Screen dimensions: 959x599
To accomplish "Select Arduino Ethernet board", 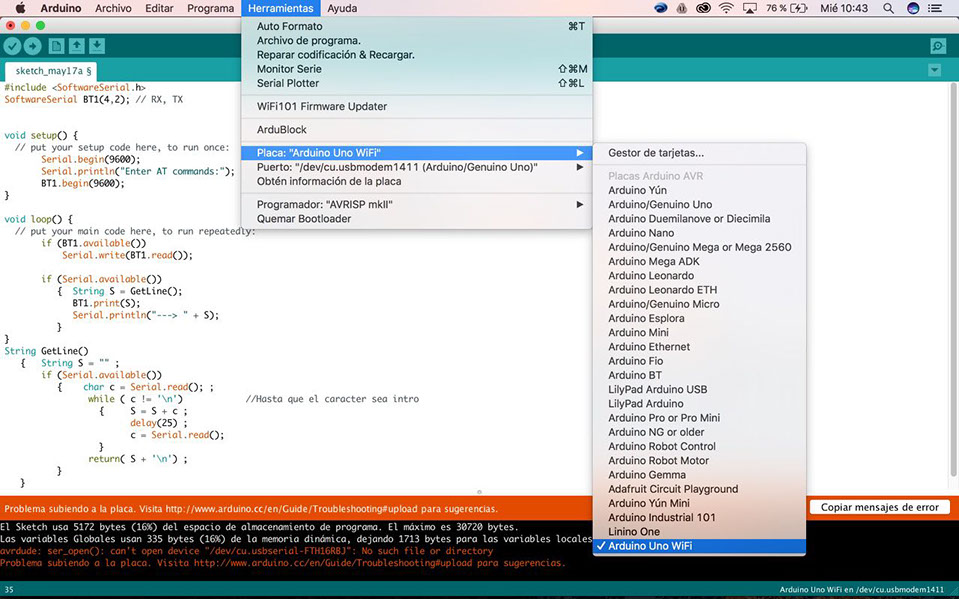I will pyautogui.click(x=699, y=346).
